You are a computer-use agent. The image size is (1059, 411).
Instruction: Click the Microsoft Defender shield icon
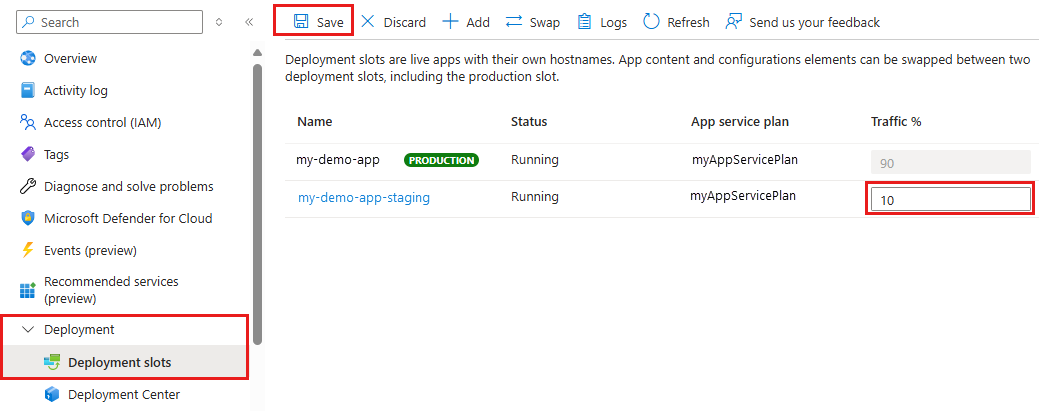click(28, 218)
